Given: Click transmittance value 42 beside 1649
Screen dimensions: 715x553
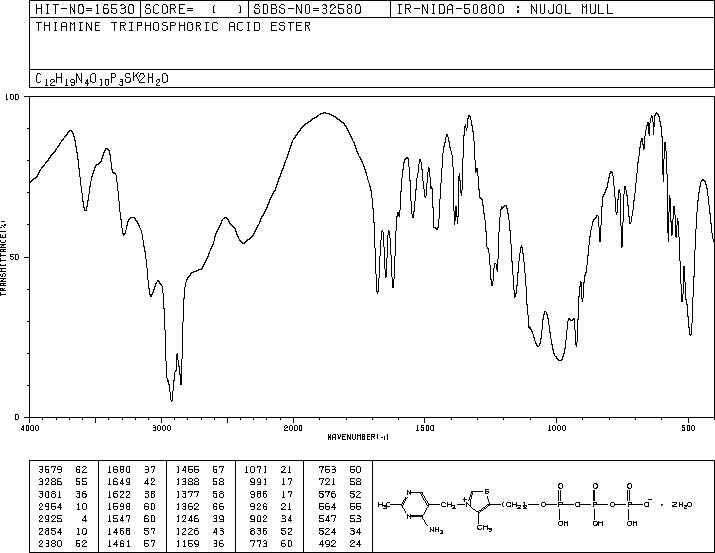Looking at the screenshot, I should tap(150, 482).
